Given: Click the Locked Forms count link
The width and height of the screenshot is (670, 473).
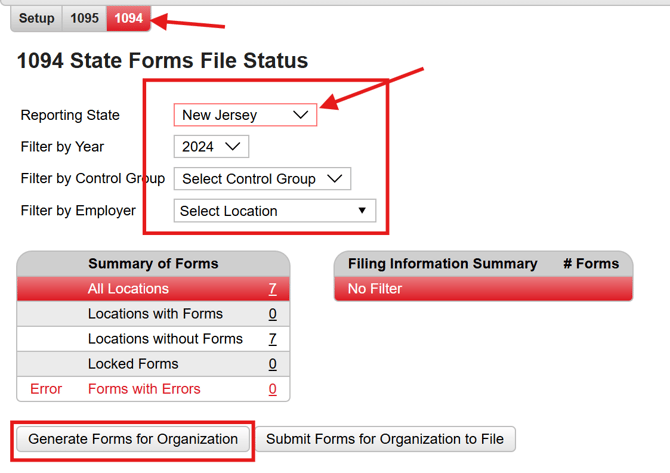Looking at the screenshot, I should click(272, 364).
